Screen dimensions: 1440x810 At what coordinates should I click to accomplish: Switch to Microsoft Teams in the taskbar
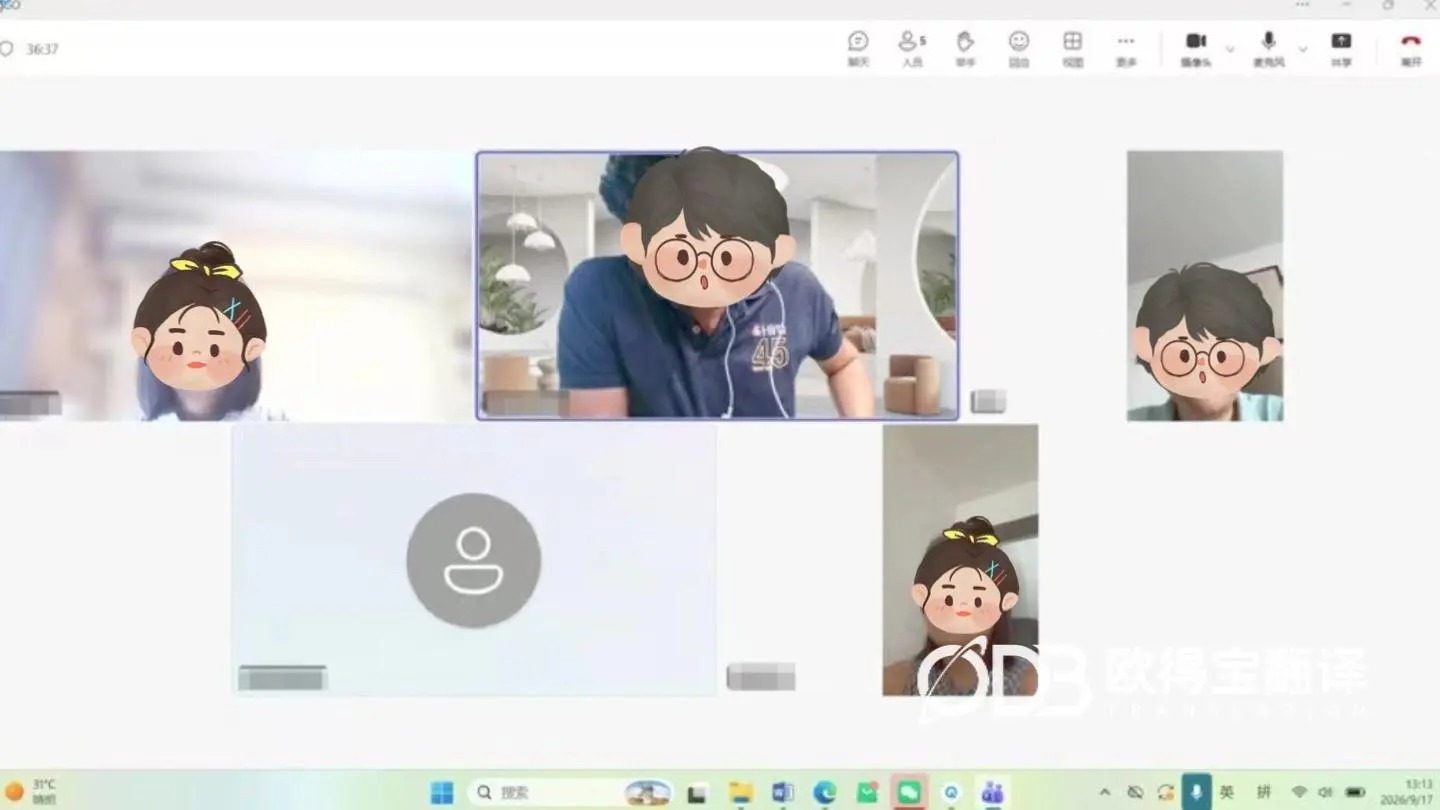[993, 792]
